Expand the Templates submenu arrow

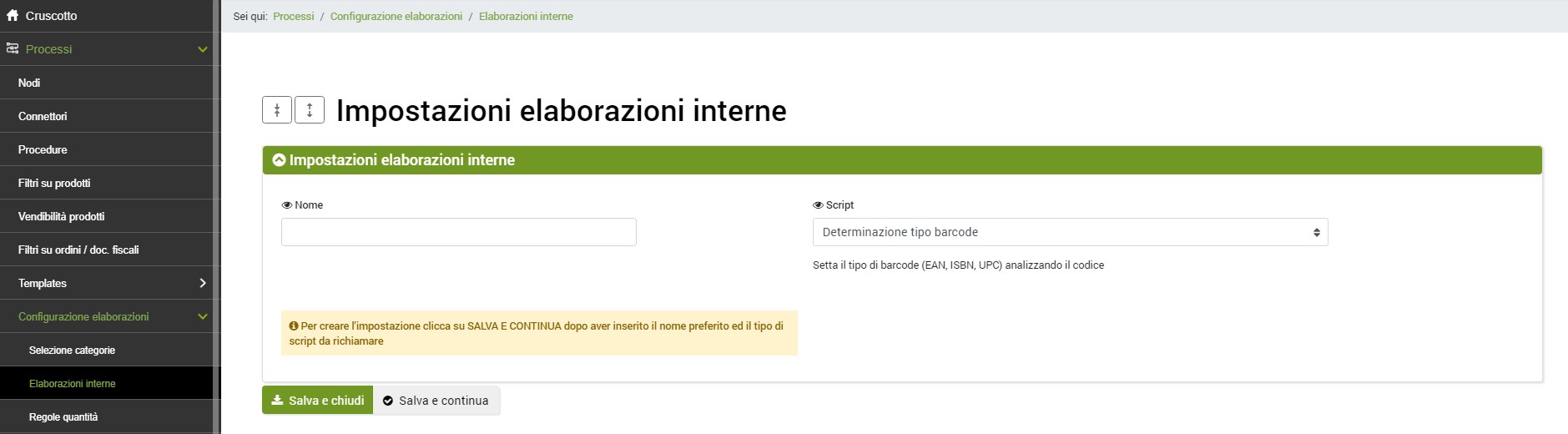pos(202,283)
